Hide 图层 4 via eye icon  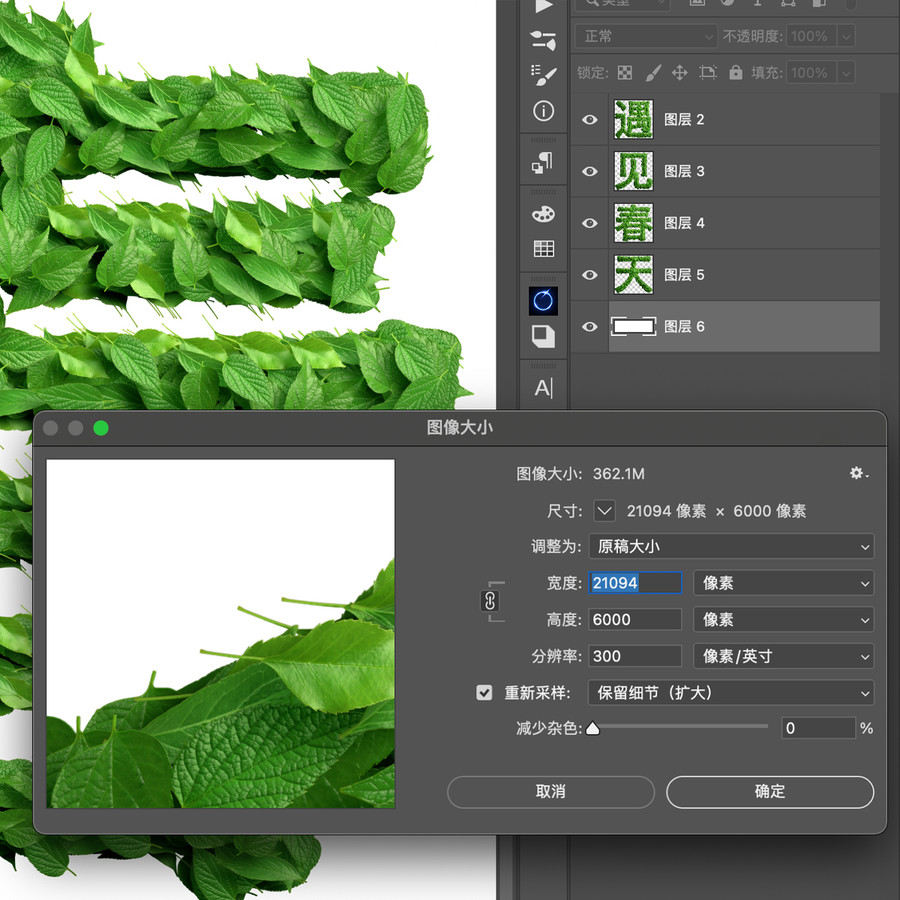[x=589, y=223]
